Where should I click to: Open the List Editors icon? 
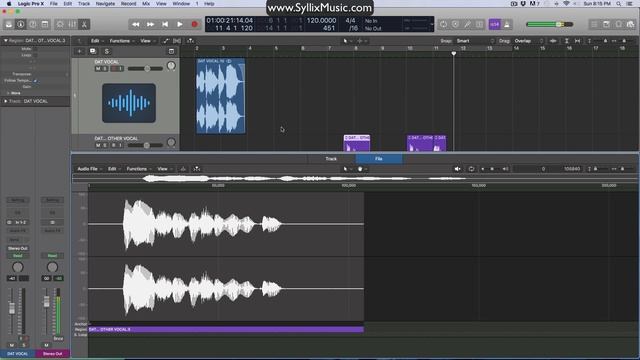click(x=594, y=24)
